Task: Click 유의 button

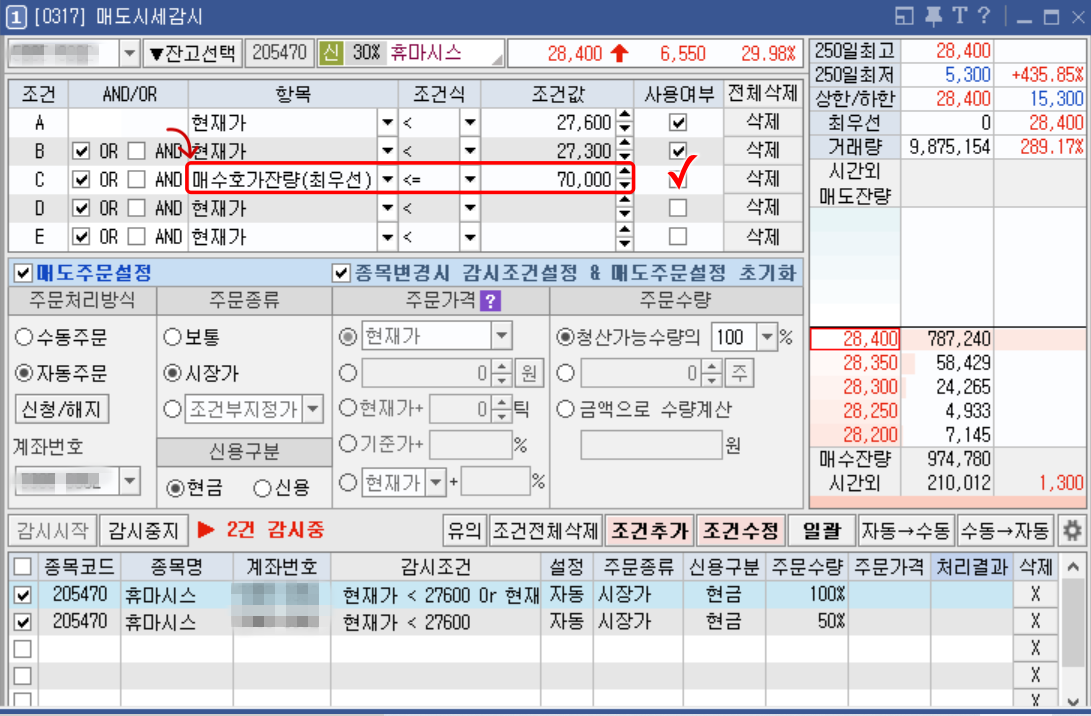Action: [464, 531]
